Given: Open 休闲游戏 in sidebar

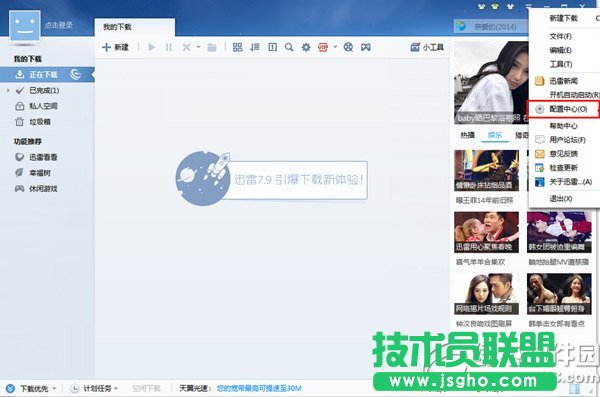Looking at the screenshot, I should point(43,188).
